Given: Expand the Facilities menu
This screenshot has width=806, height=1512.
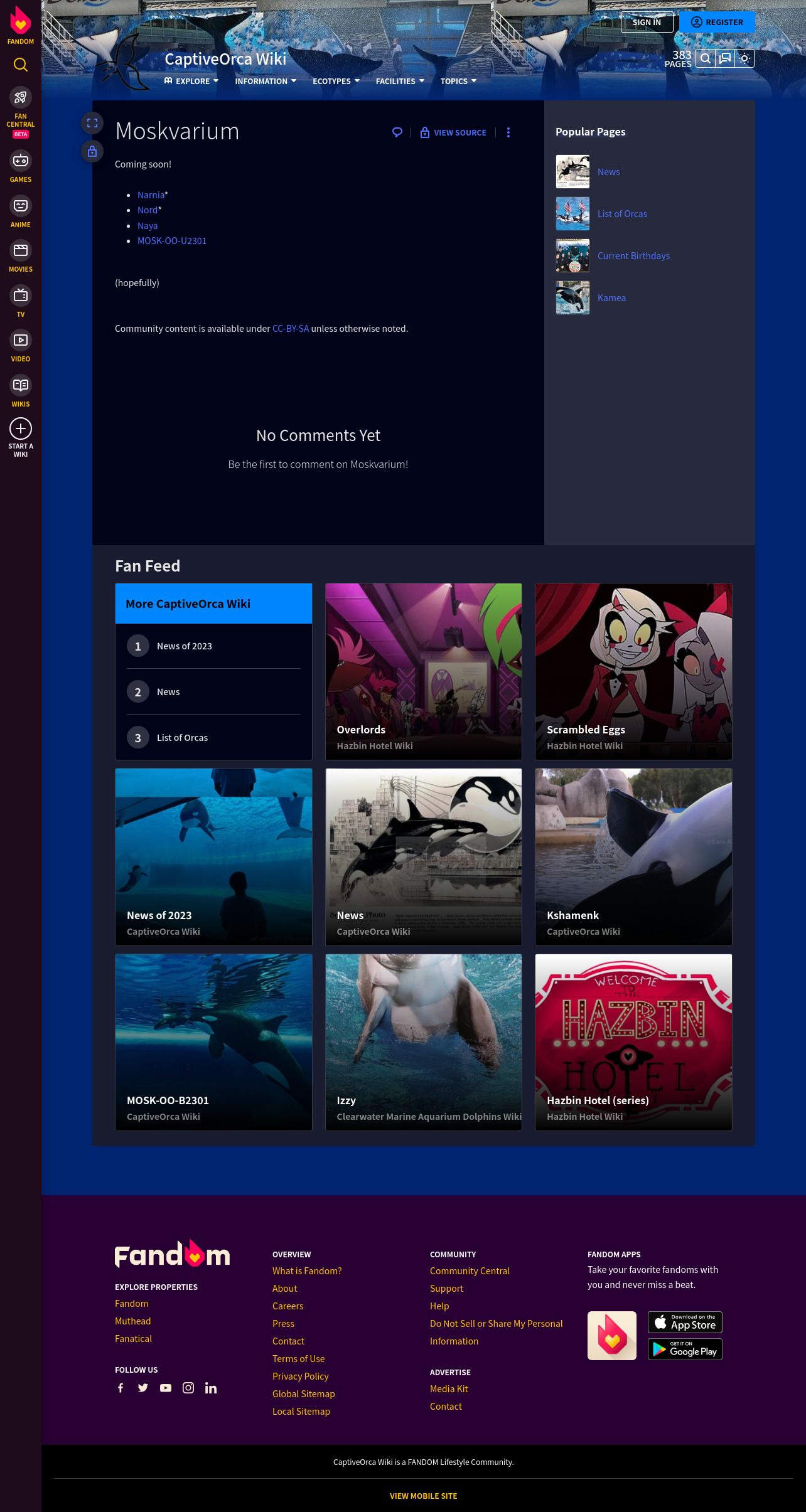Looking at the screenshot, I should click(400, 81).
